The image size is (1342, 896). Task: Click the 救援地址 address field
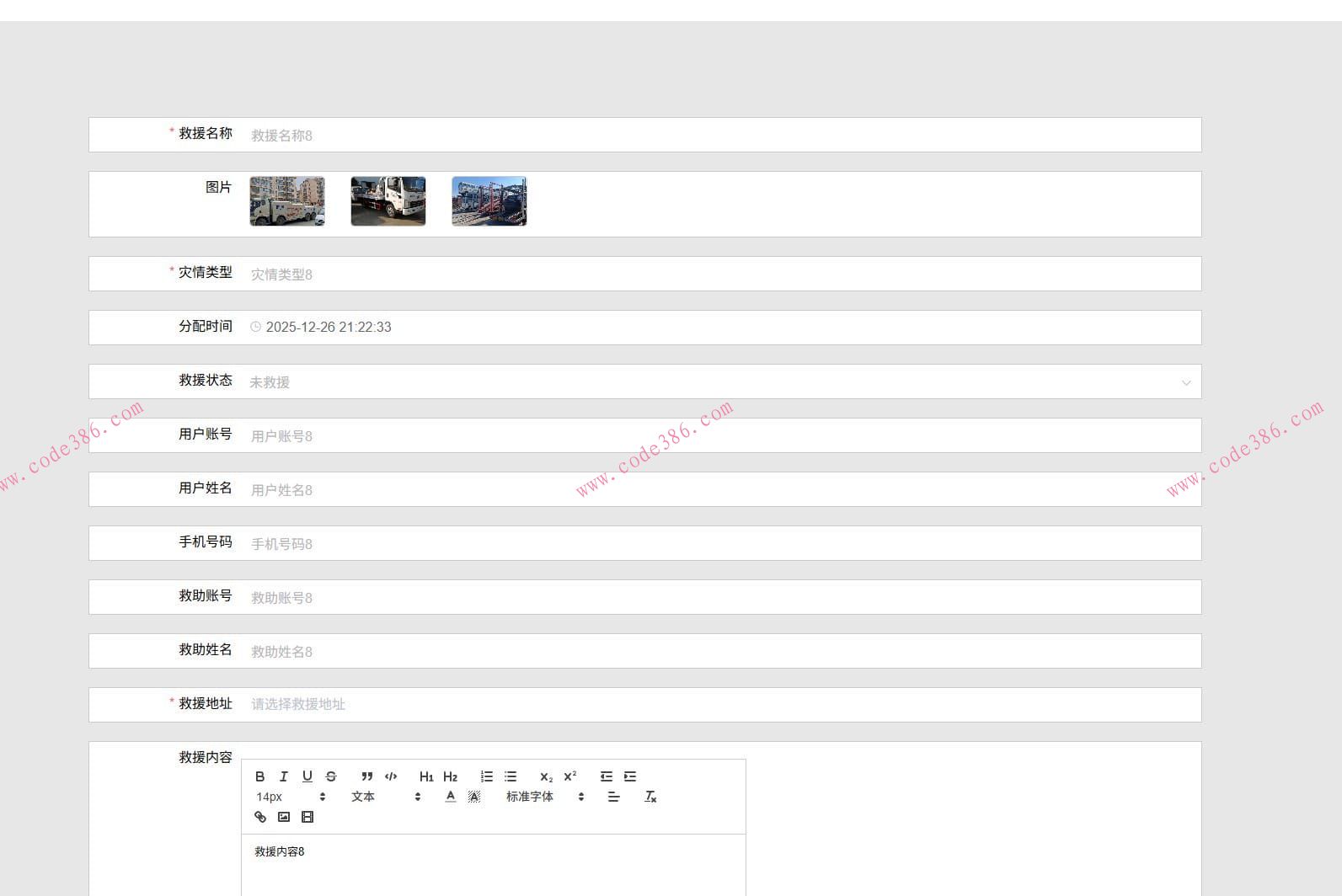point(721,705)
